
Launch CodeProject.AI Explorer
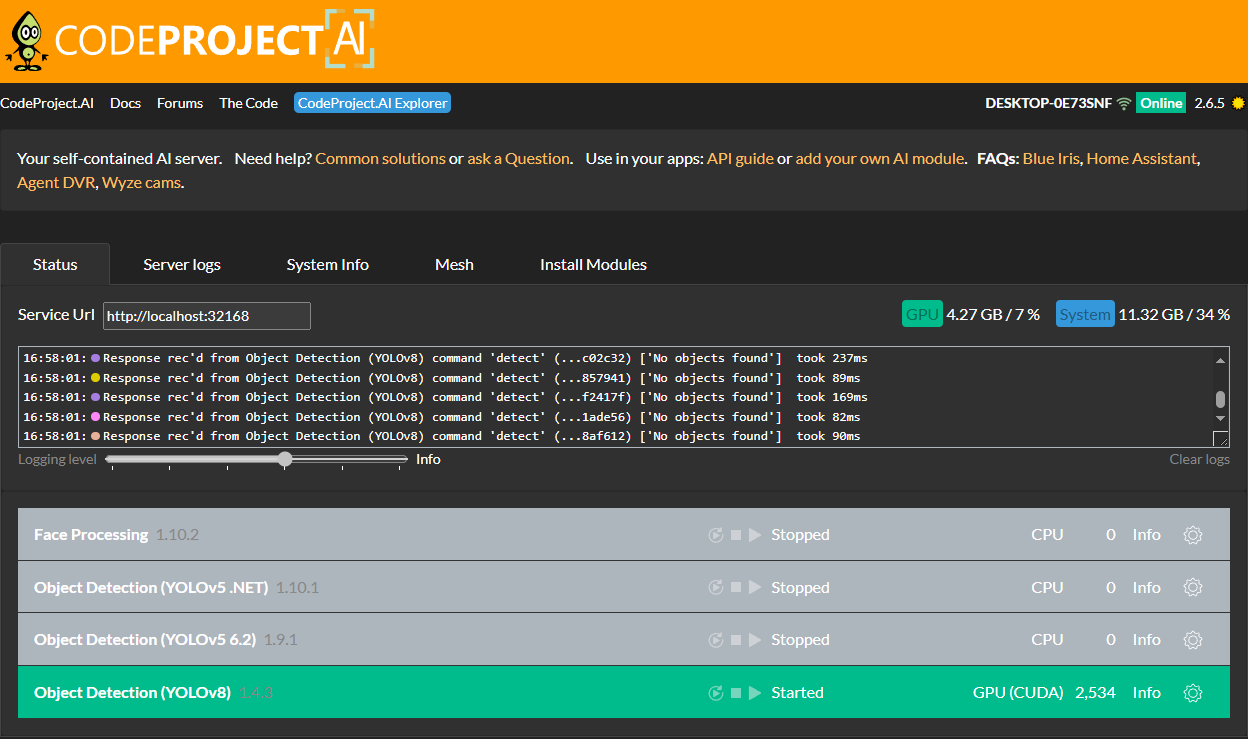(372, 103)
